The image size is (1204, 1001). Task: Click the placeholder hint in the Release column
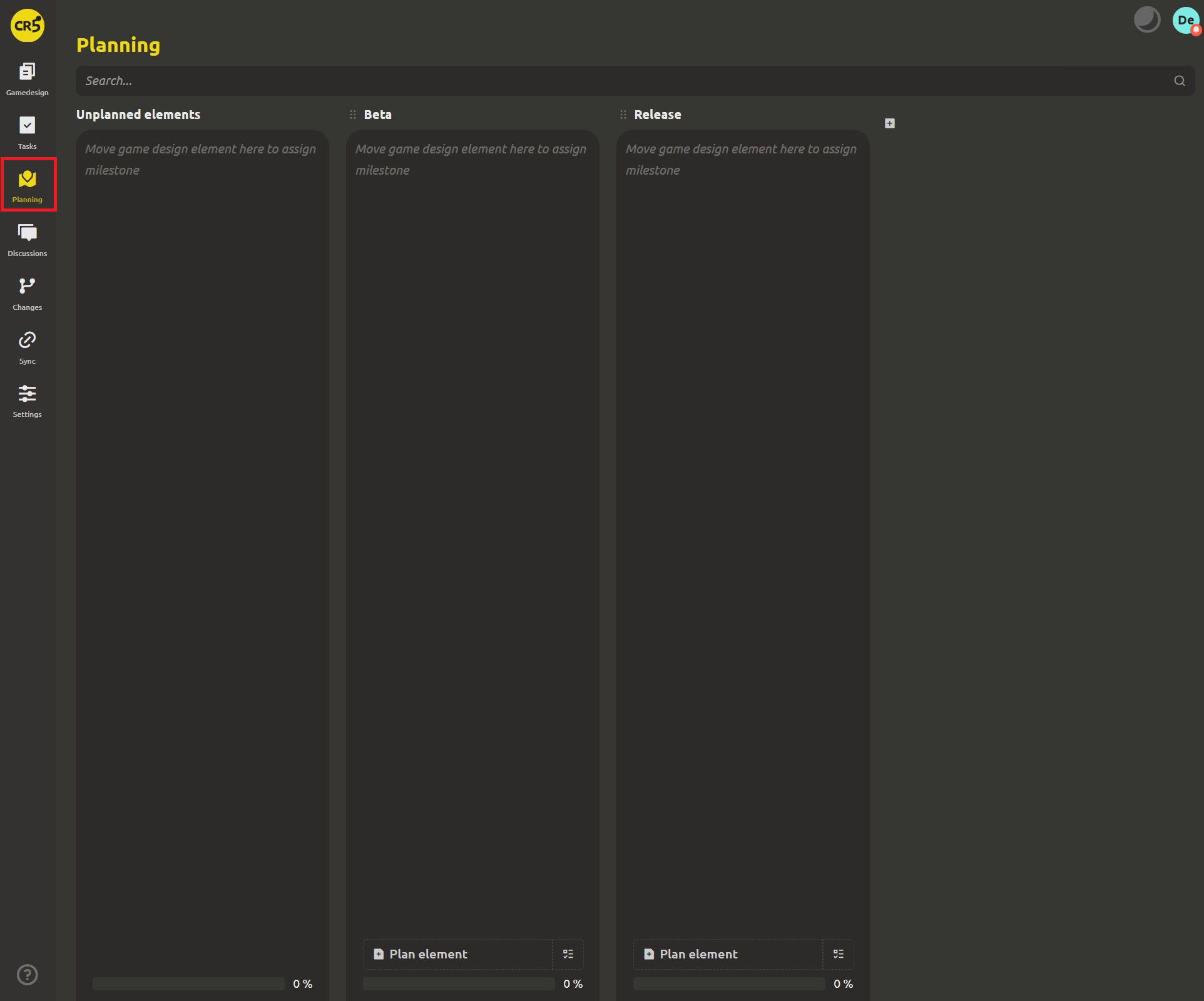tap(742, 160)
